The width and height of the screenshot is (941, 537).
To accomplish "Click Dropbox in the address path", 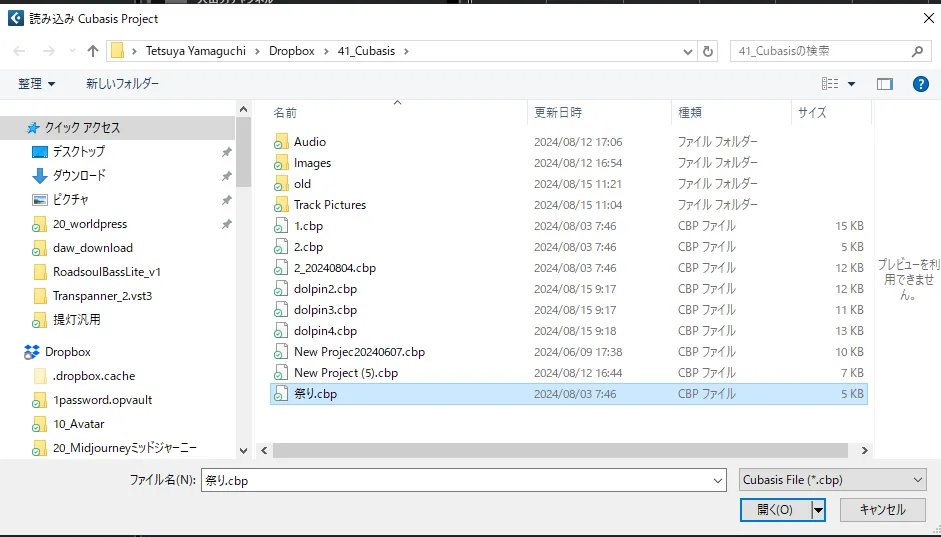I will point(292,51).
